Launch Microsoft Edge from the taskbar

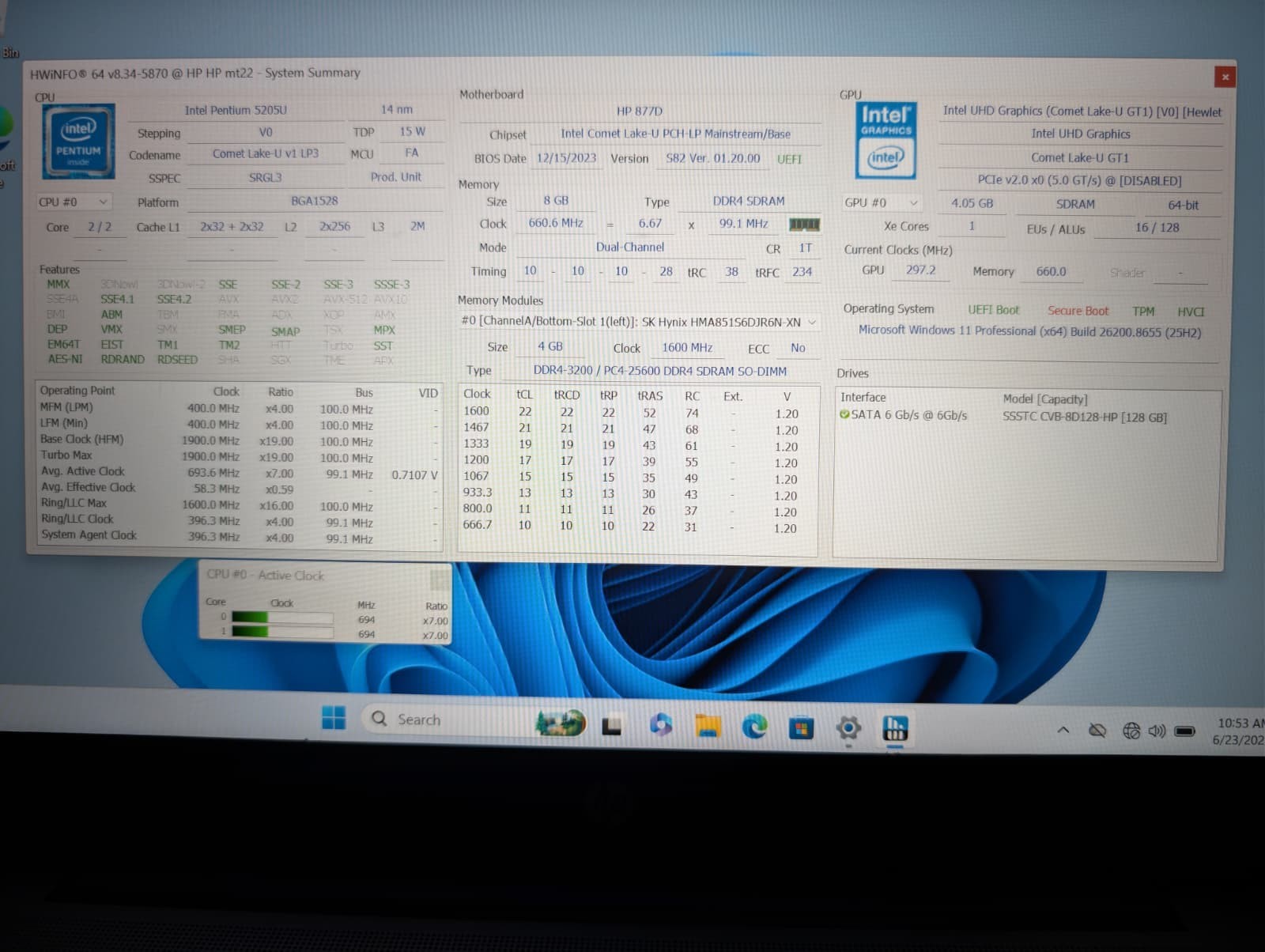(x=753, y=726)
